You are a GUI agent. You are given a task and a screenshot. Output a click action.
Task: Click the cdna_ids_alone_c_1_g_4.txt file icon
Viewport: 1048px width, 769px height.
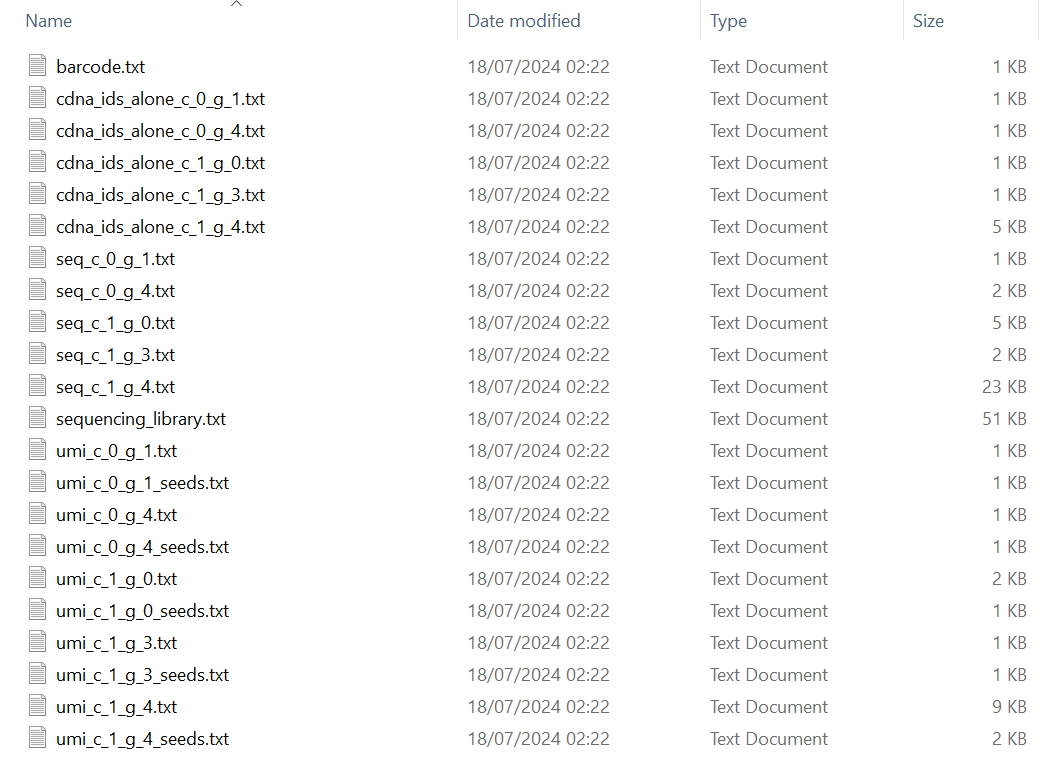point(38,226)
